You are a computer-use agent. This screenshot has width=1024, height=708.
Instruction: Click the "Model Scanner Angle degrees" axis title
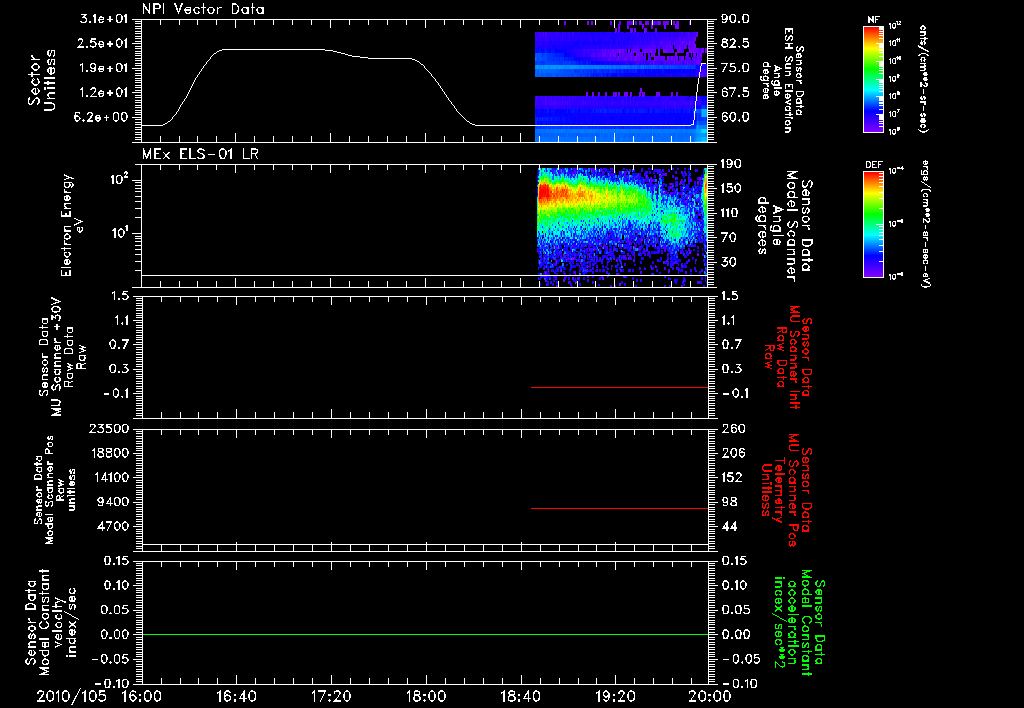coord(784,227)
